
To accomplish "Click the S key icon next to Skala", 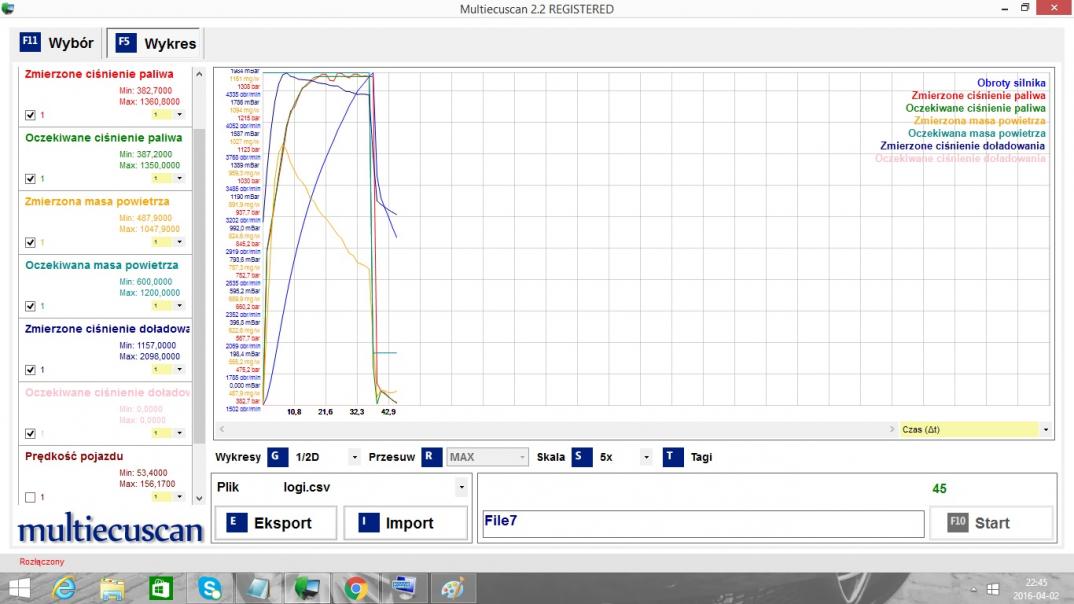I will (582, 457).
